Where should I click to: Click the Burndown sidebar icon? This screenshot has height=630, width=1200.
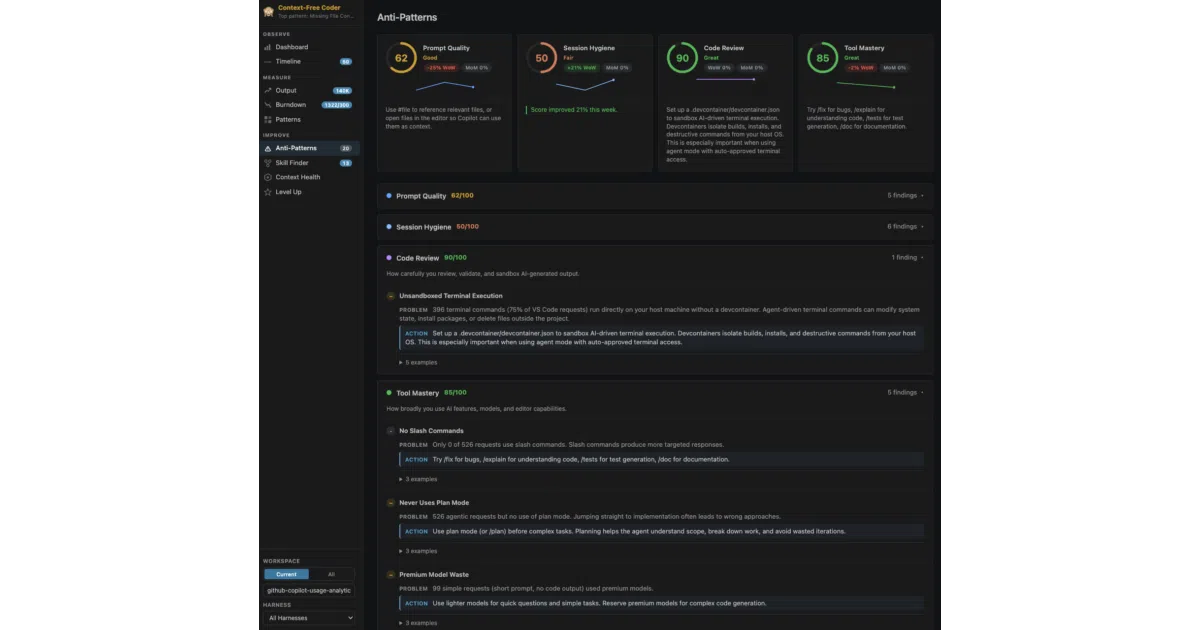[x=267, y=105]
